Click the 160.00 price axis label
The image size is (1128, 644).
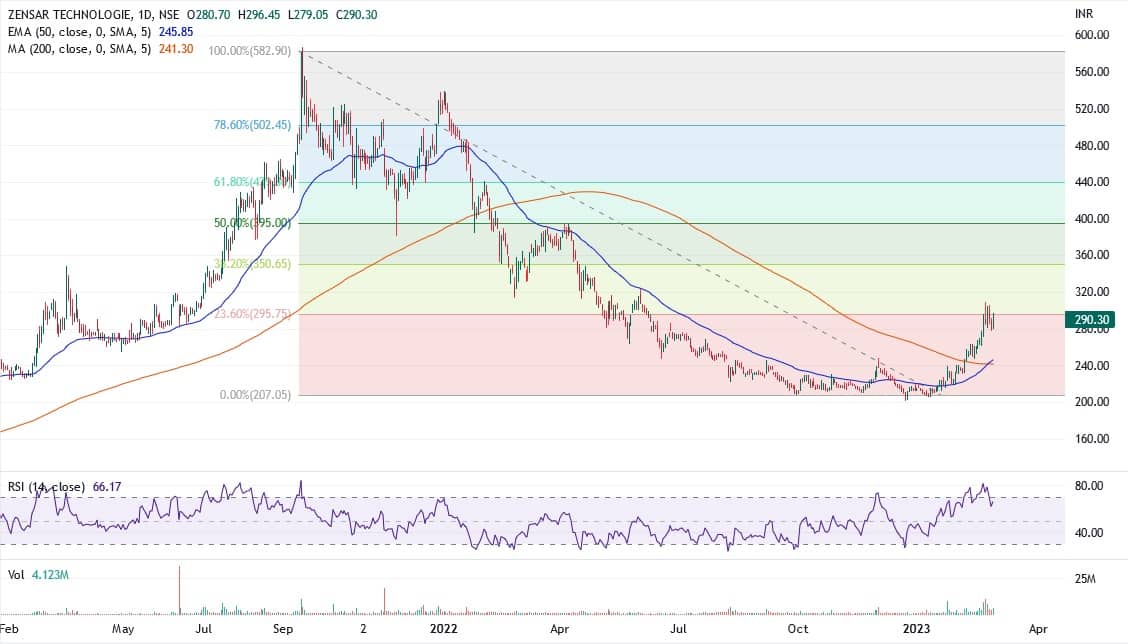(1091, 439)
